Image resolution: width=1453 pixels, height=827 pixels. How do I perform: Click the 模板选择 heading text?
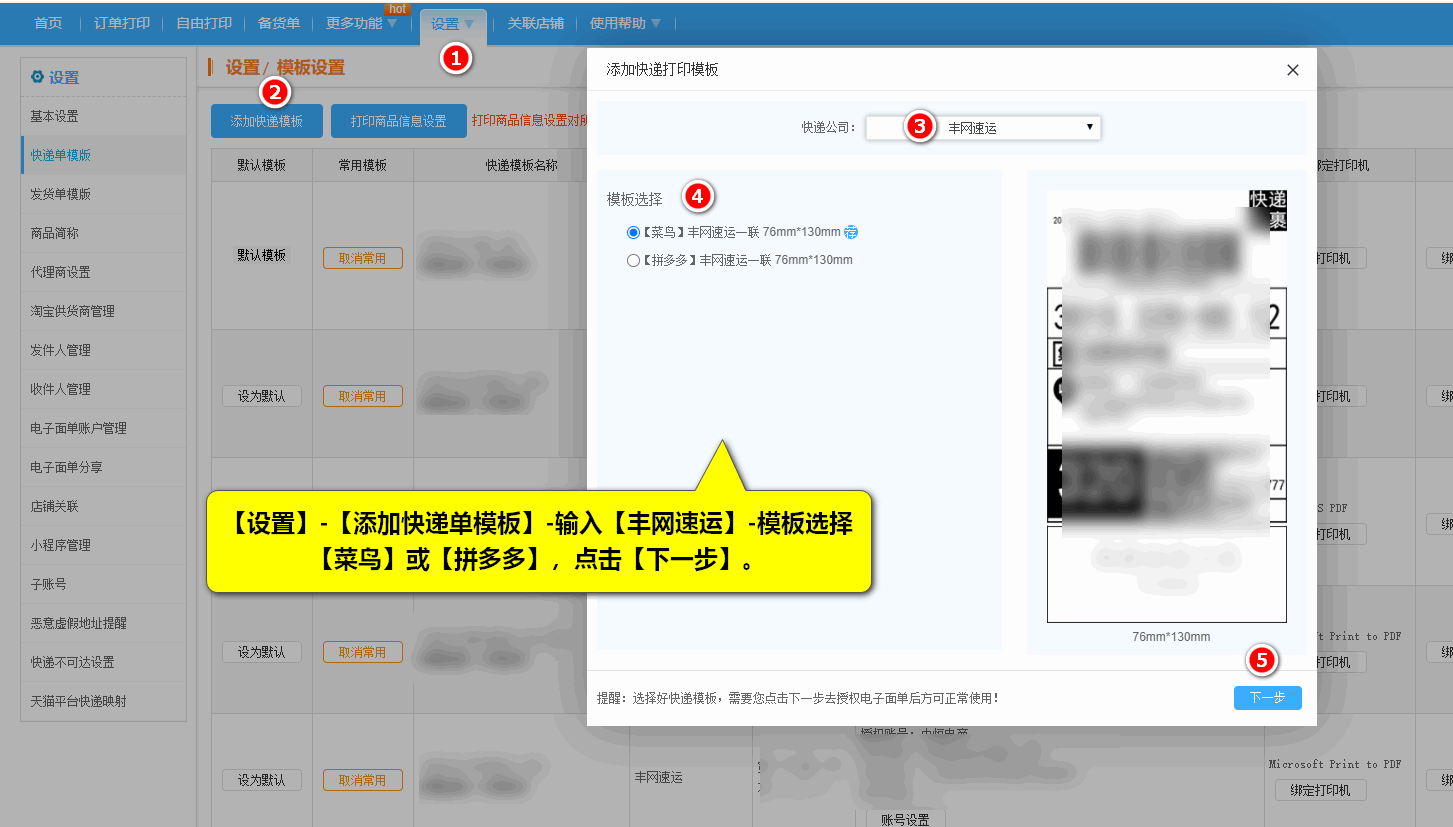[x=635, y=199]
